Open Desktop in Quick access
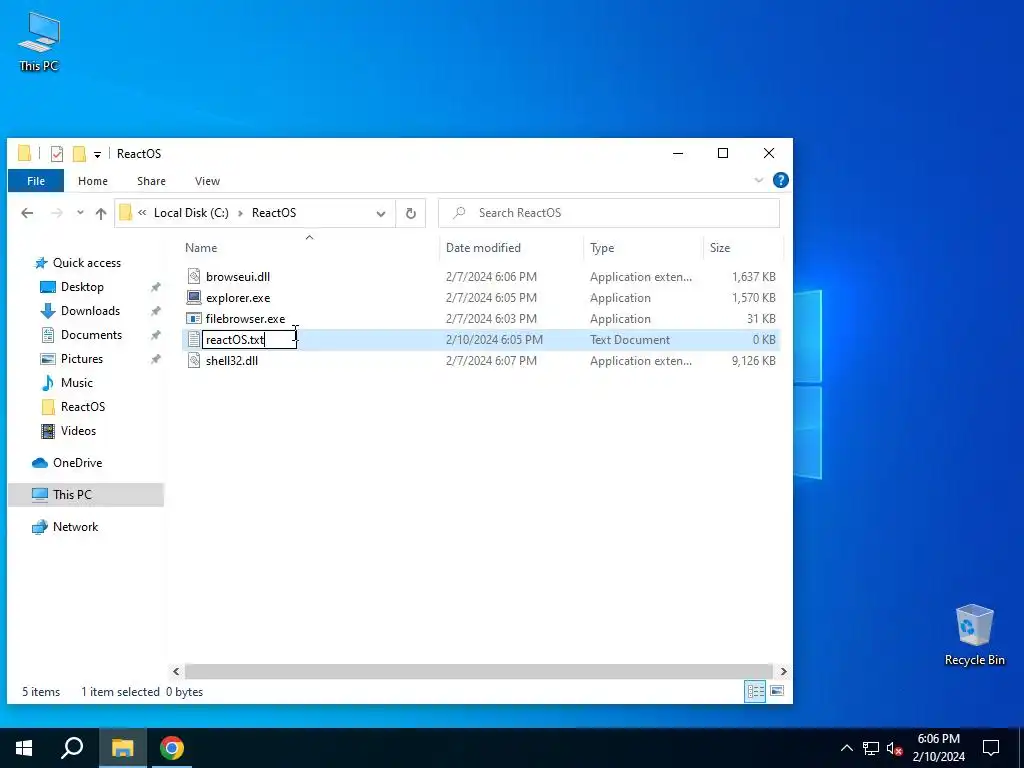This screenshot has height=768, width=1024. (x=82, y=287)
